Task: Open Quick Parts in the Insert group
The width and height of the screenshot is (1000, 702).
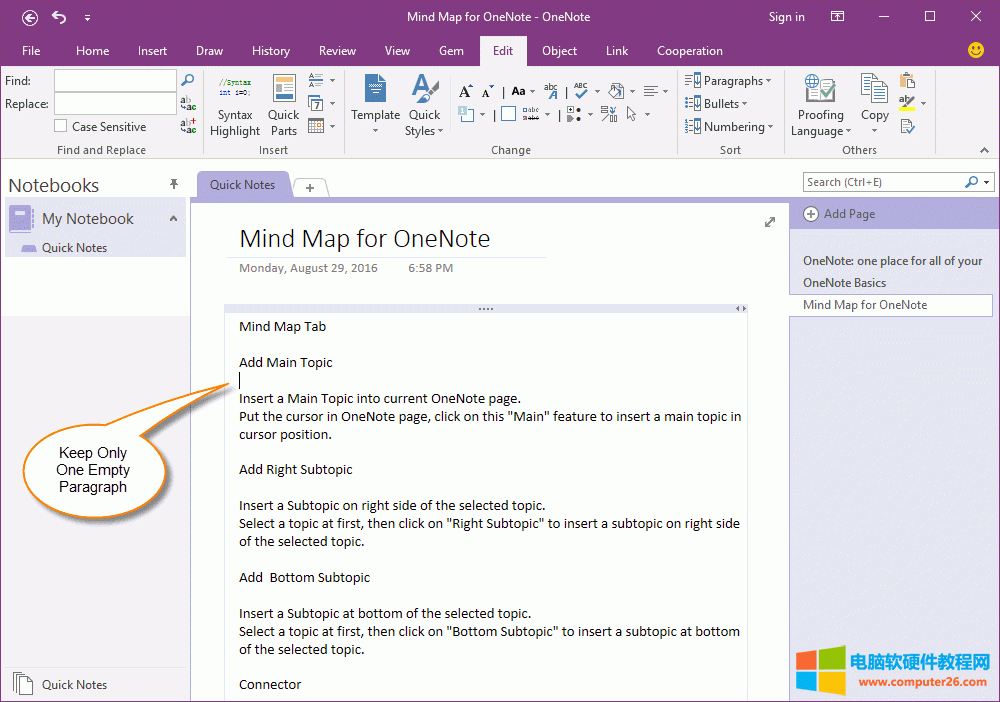Action: click(284, 106)
